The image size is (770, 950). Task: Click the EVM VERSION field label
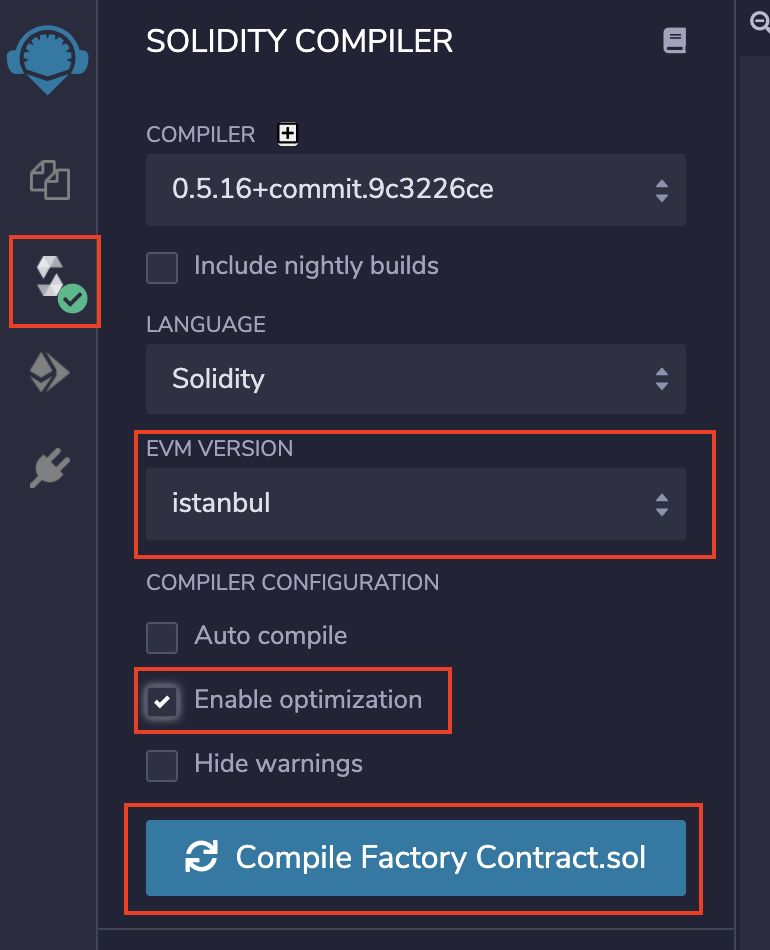(x=219, y=449)
